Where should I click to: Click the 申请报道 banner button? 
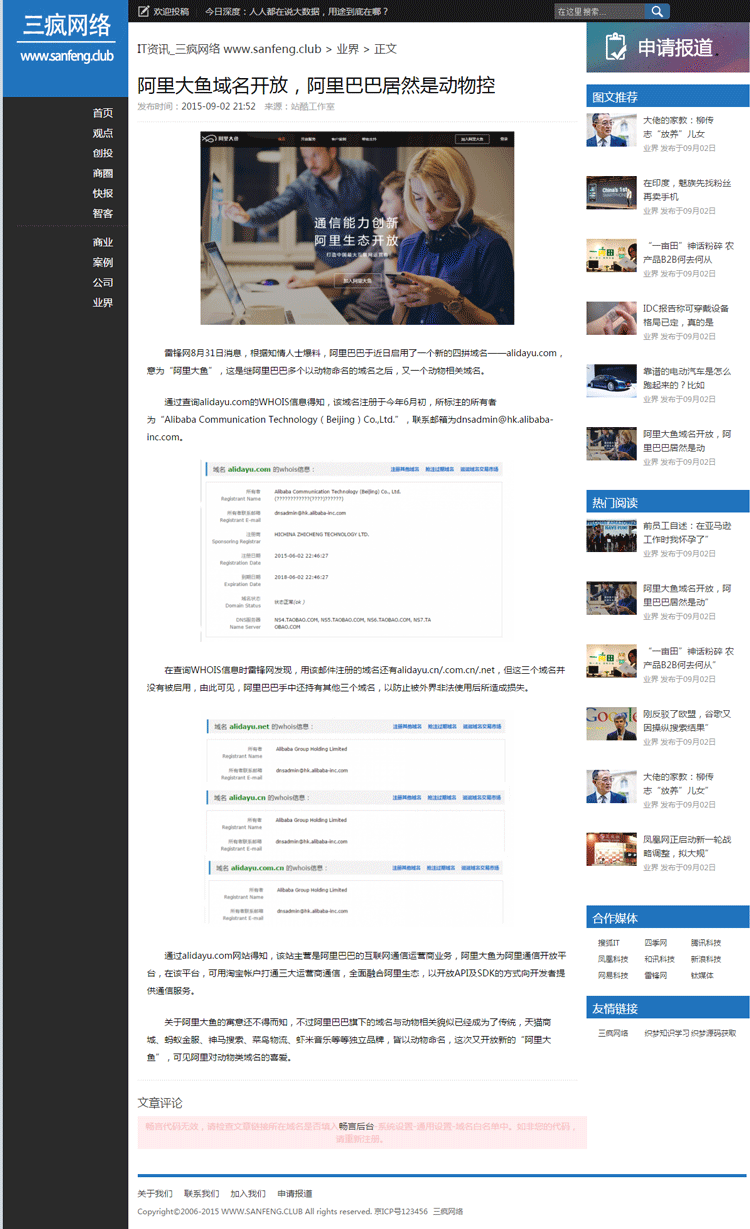point(667,47)
